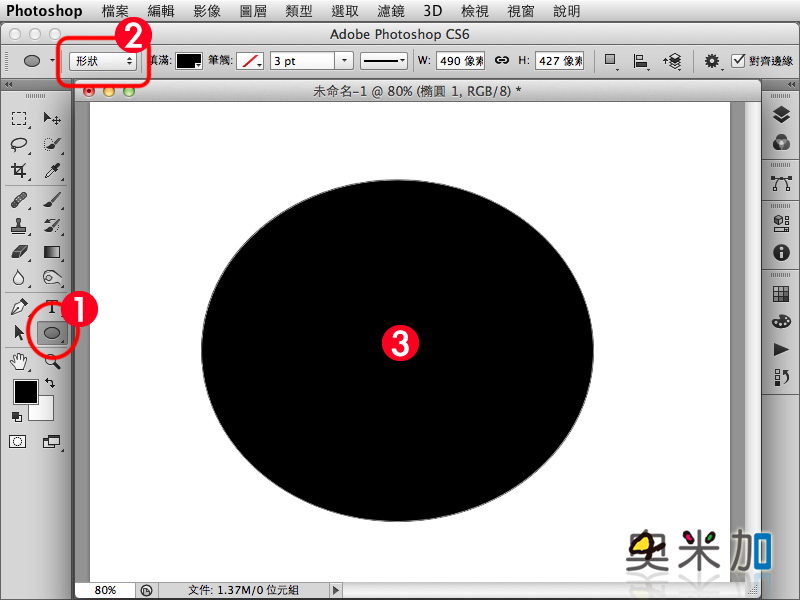Open the path arrangement dropdown
This screenshot has width=800, height=600.
pos(672,61)
